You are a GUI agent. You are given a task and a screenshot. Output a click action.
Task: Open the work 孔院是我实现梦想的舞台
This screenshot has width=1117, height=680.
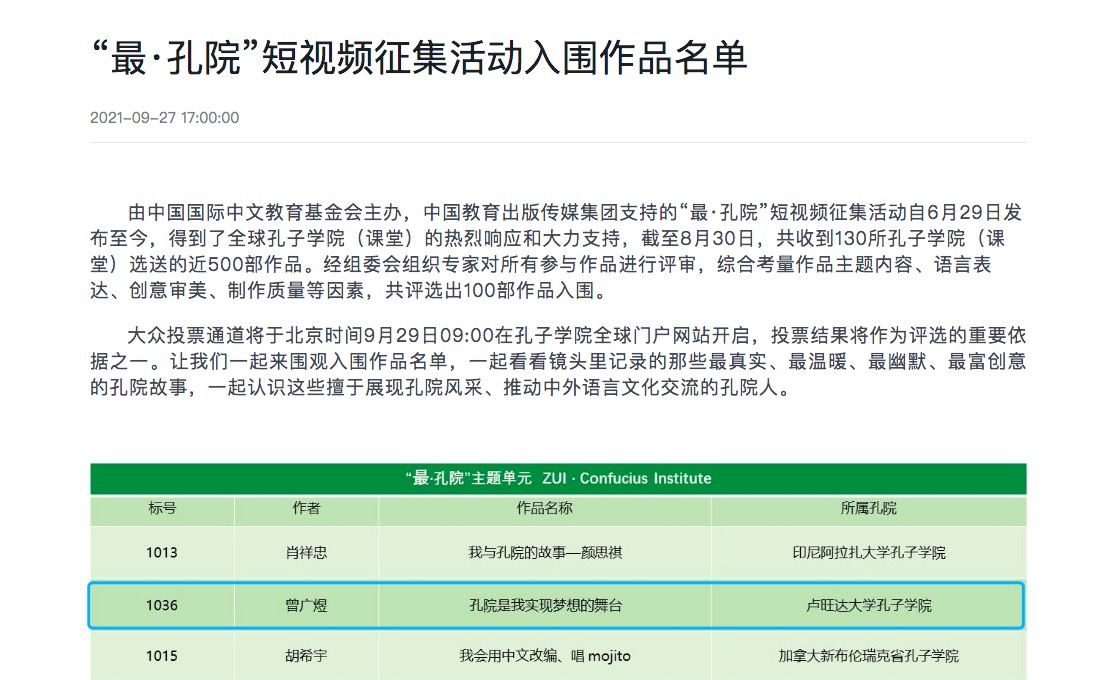(545, 605)
